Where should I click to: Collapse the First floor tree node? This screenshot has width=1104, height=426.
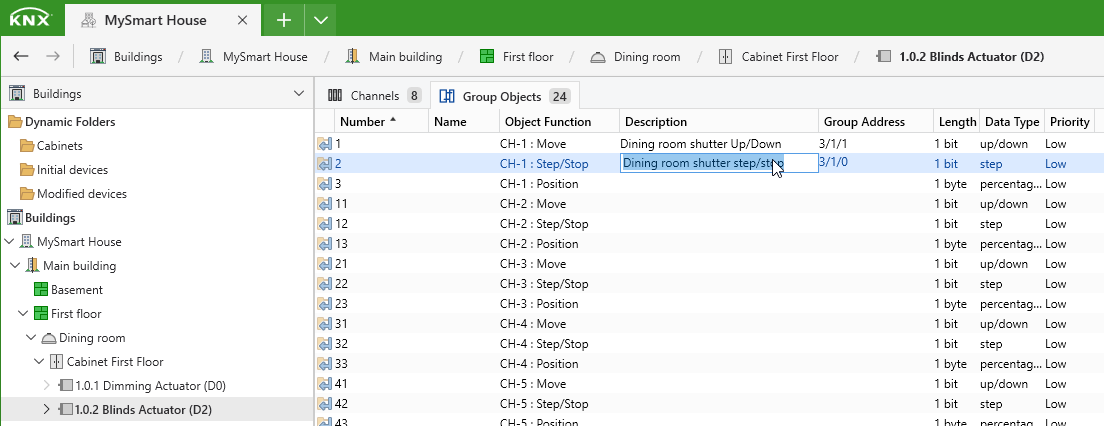click(x=25, y=313)
